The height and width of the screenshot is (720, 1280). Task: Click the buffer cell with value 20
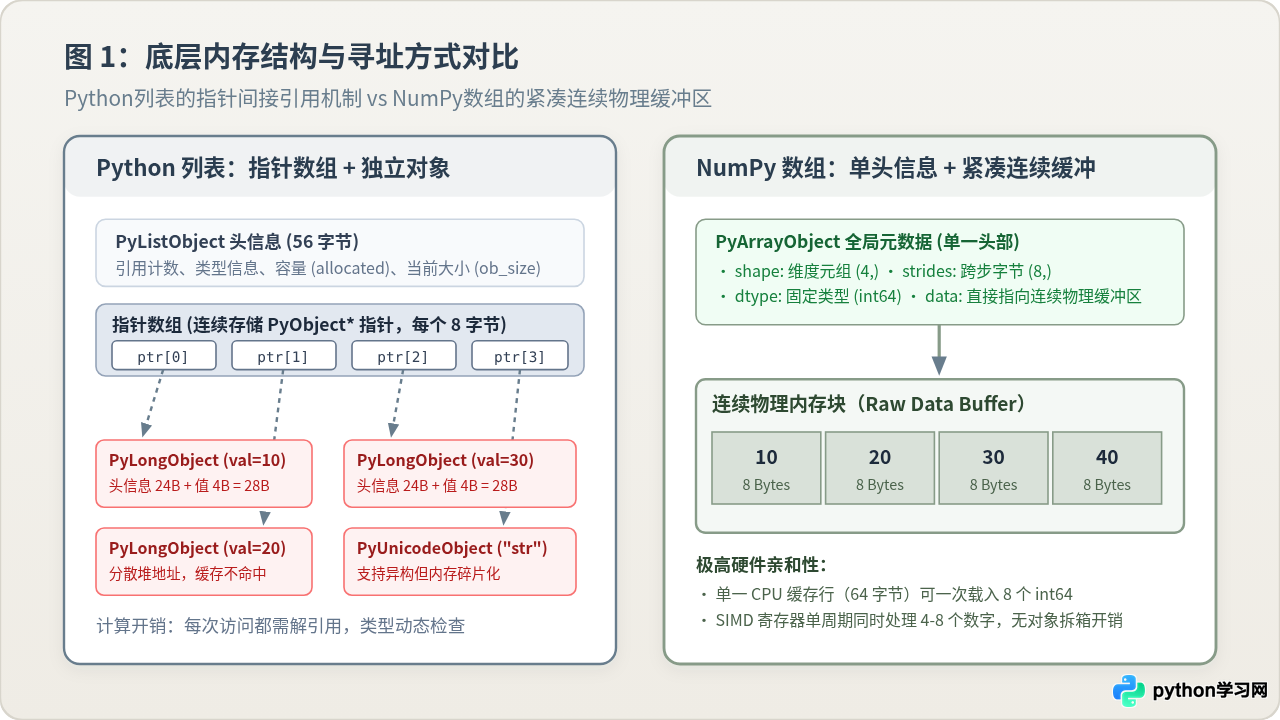(x=880, y=469)
